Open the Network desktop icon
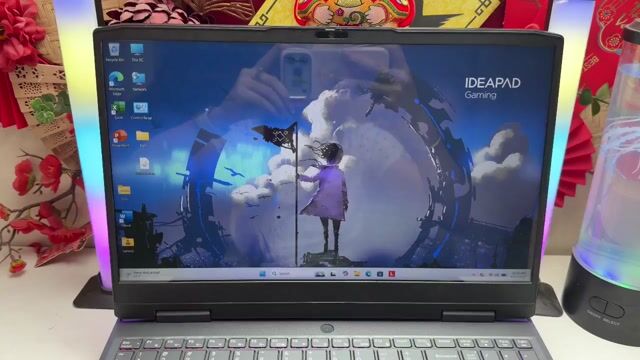Image resolution: width=640 pixels, height=360 pixels. [x=139, y=81]
